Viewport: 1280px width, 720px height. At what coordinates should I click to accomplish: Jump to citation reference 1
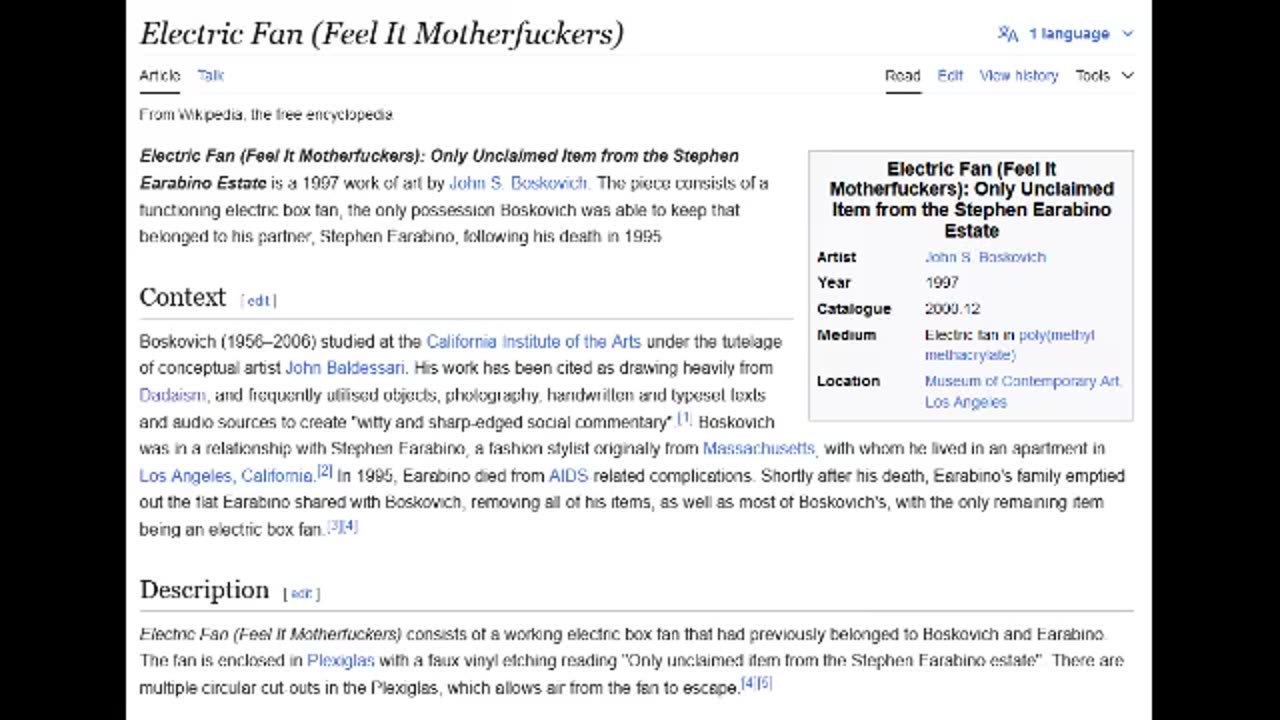tap(684, 419)
